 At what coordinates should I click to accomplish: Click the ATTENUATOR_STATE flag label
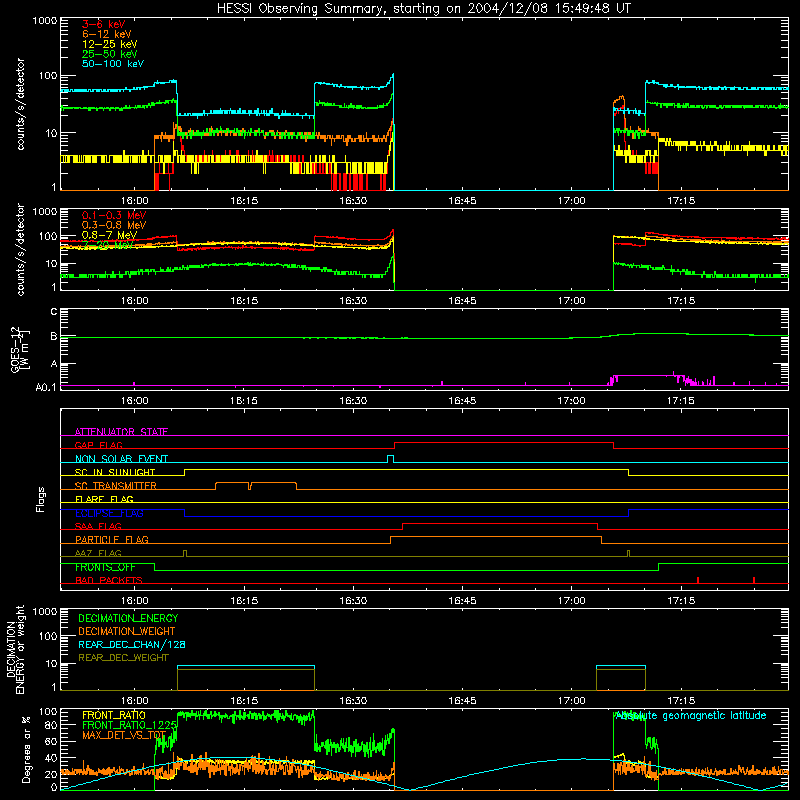point(121,432)
